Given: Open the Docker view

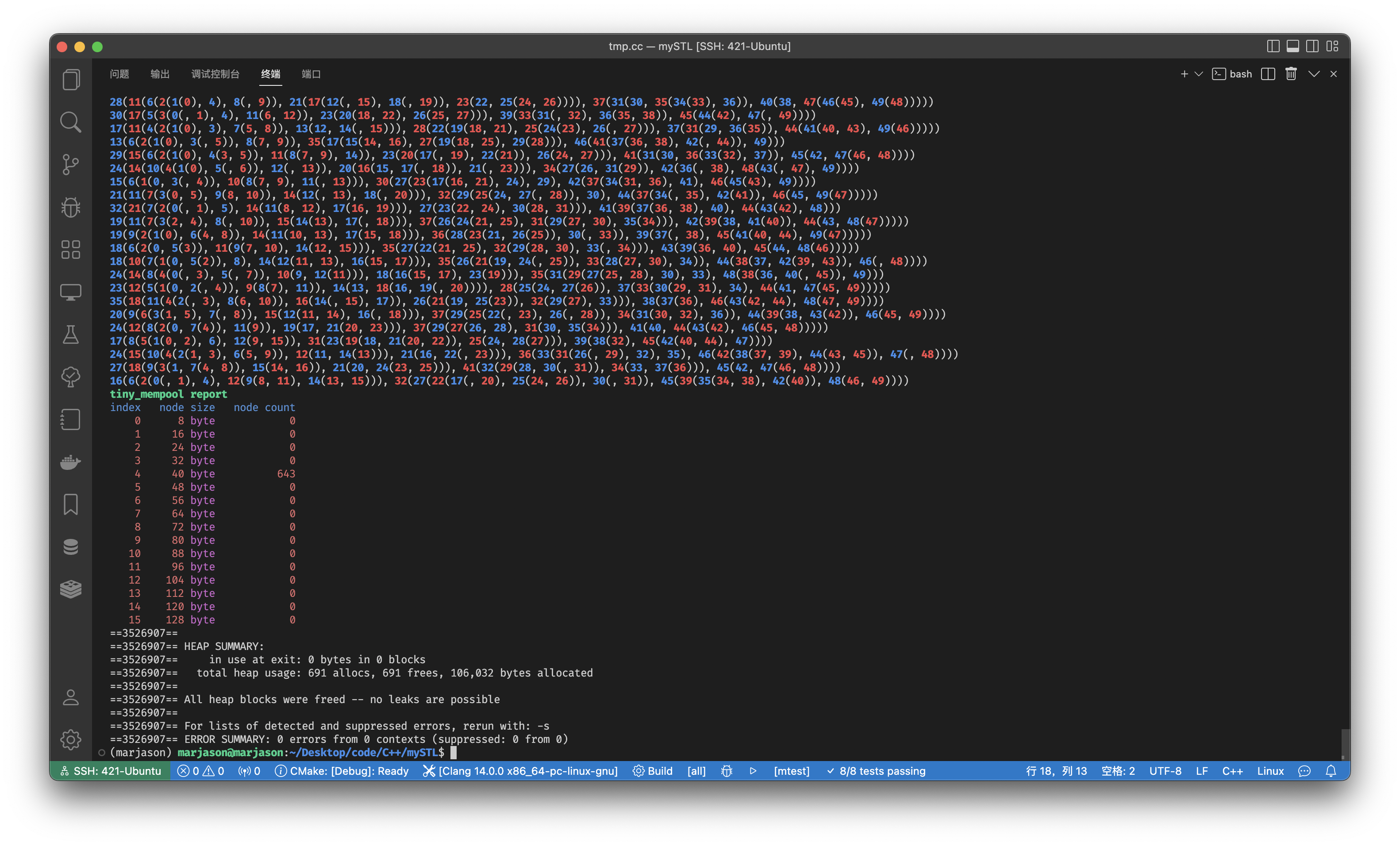Looking at the screenshot, I should [70, 462].
